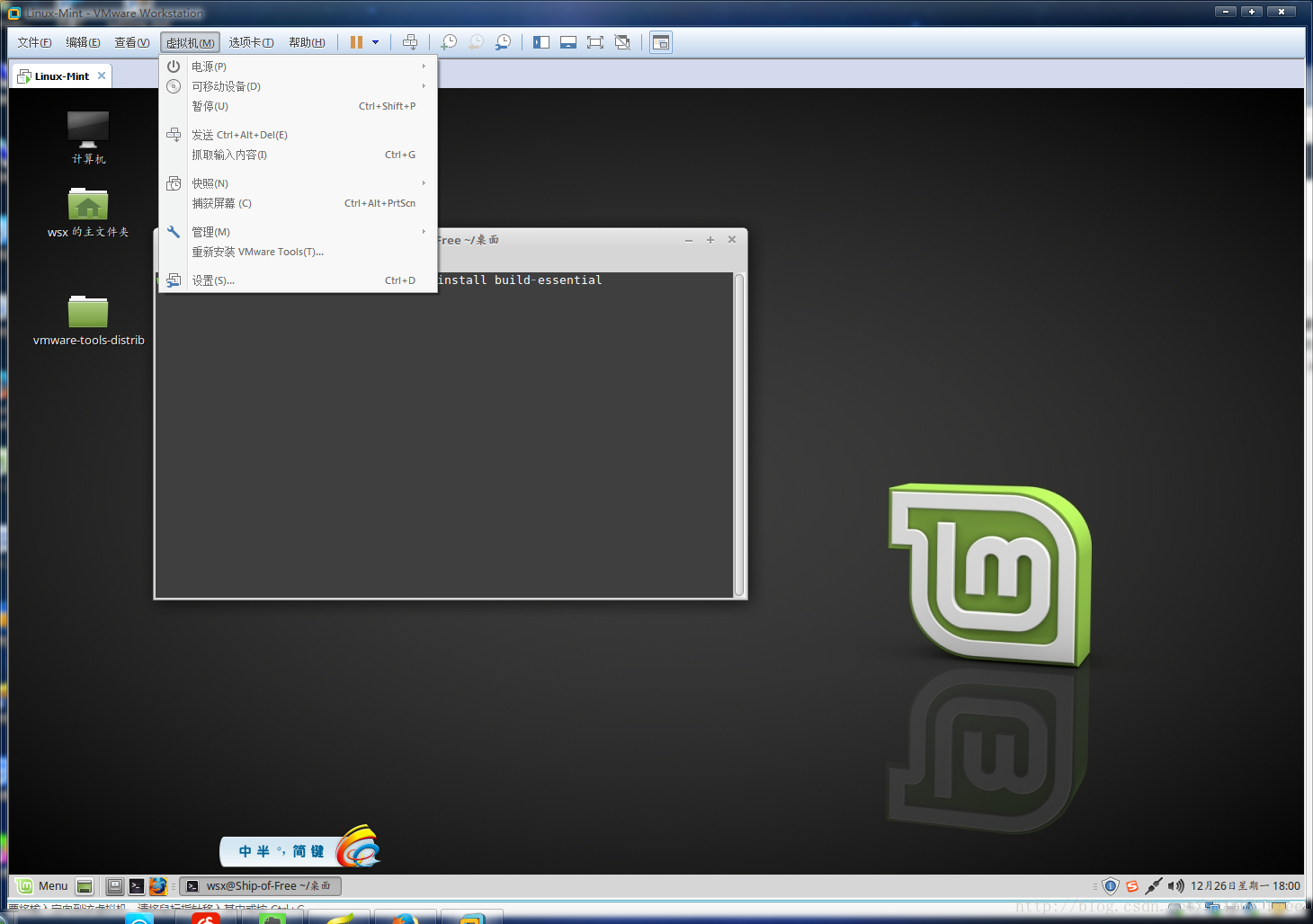Select 发送 Ctrl+Alt+Del(E) menu entry
Screen dimensions: 1313x924
(298, 135)
